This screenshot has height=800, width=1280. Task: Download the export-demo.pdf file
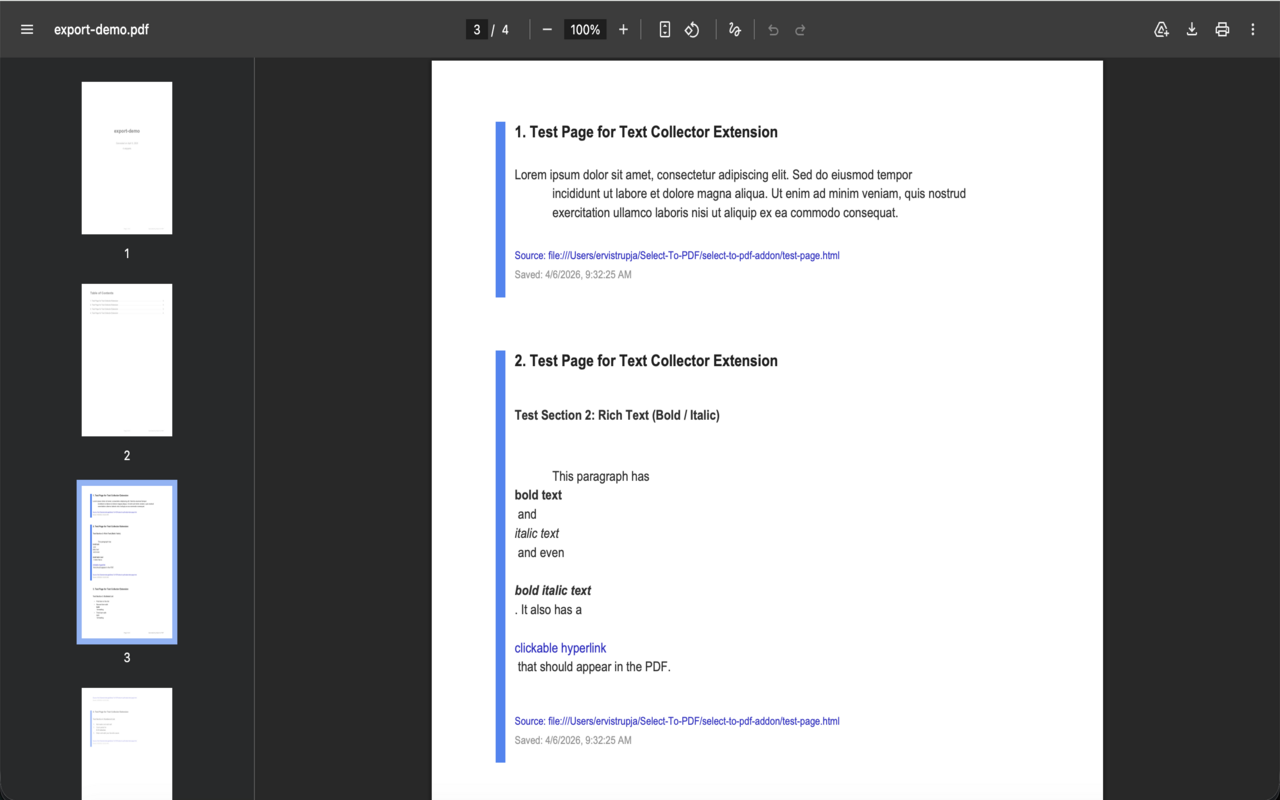1191,29
